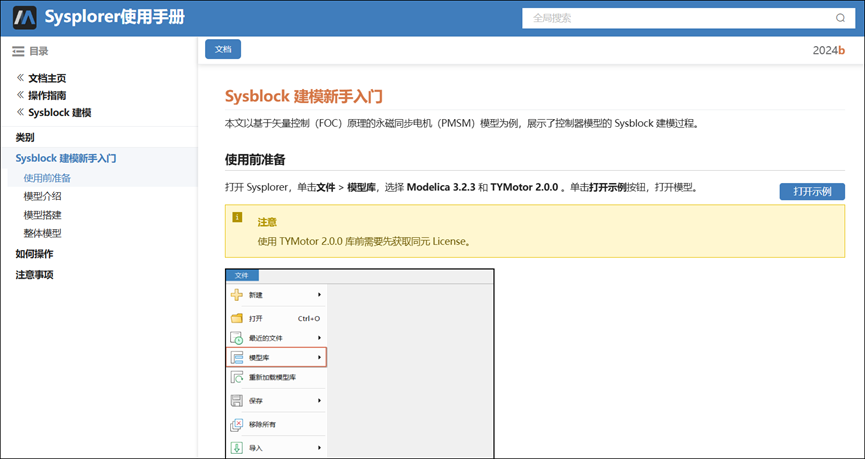Screen dimensions: 865x459
Task: Open the Sysblock 建模 sidebar link
Action: coord(60,113)
